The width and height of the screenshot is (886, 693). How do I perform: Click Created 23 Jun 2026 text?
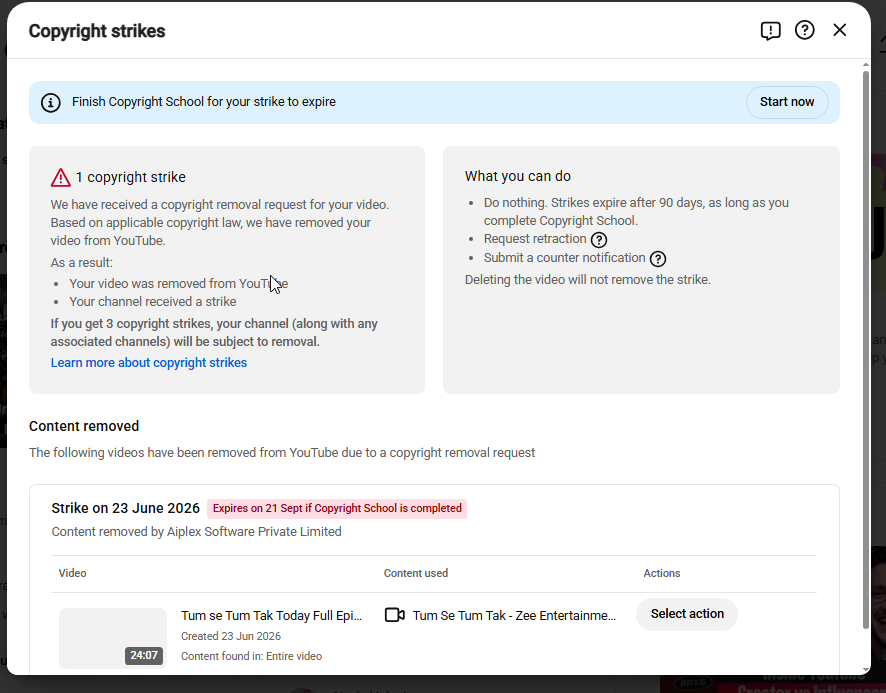click(x=231, y=636)
